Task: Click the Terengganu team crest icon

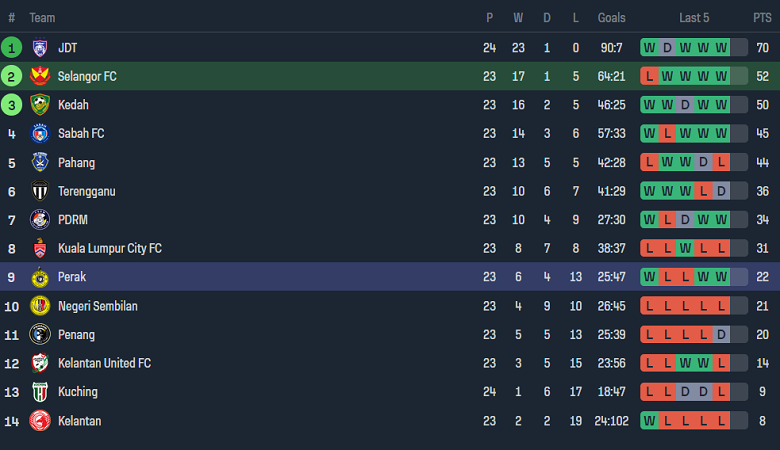Action: [x=40, y=191]
